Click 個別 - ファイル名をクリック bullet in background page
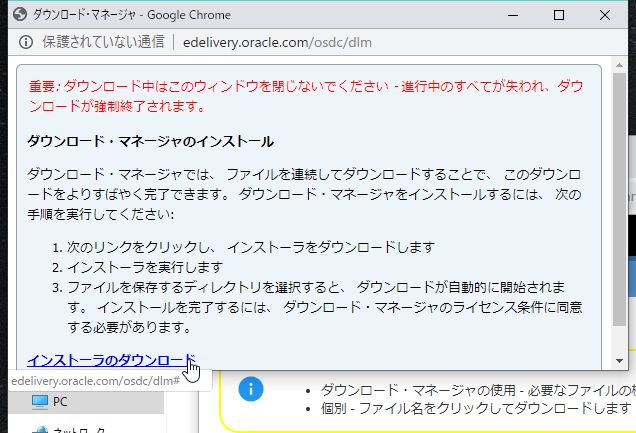This screenshot has width=636, height=433. tap(476, 408)
